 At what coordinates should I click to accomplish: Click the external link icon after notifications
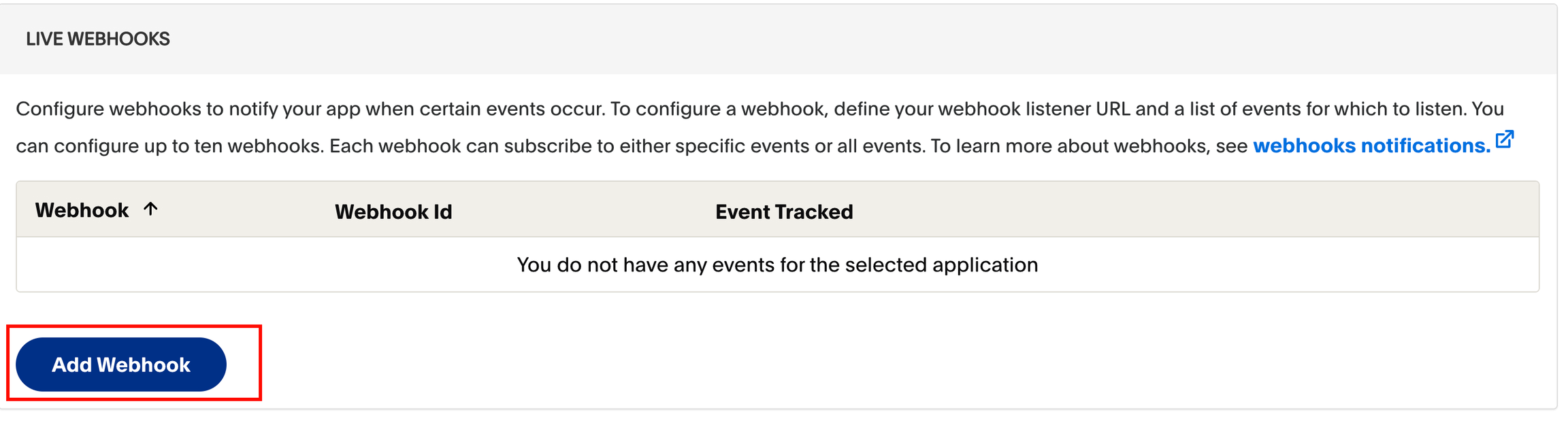[1504, 139]
